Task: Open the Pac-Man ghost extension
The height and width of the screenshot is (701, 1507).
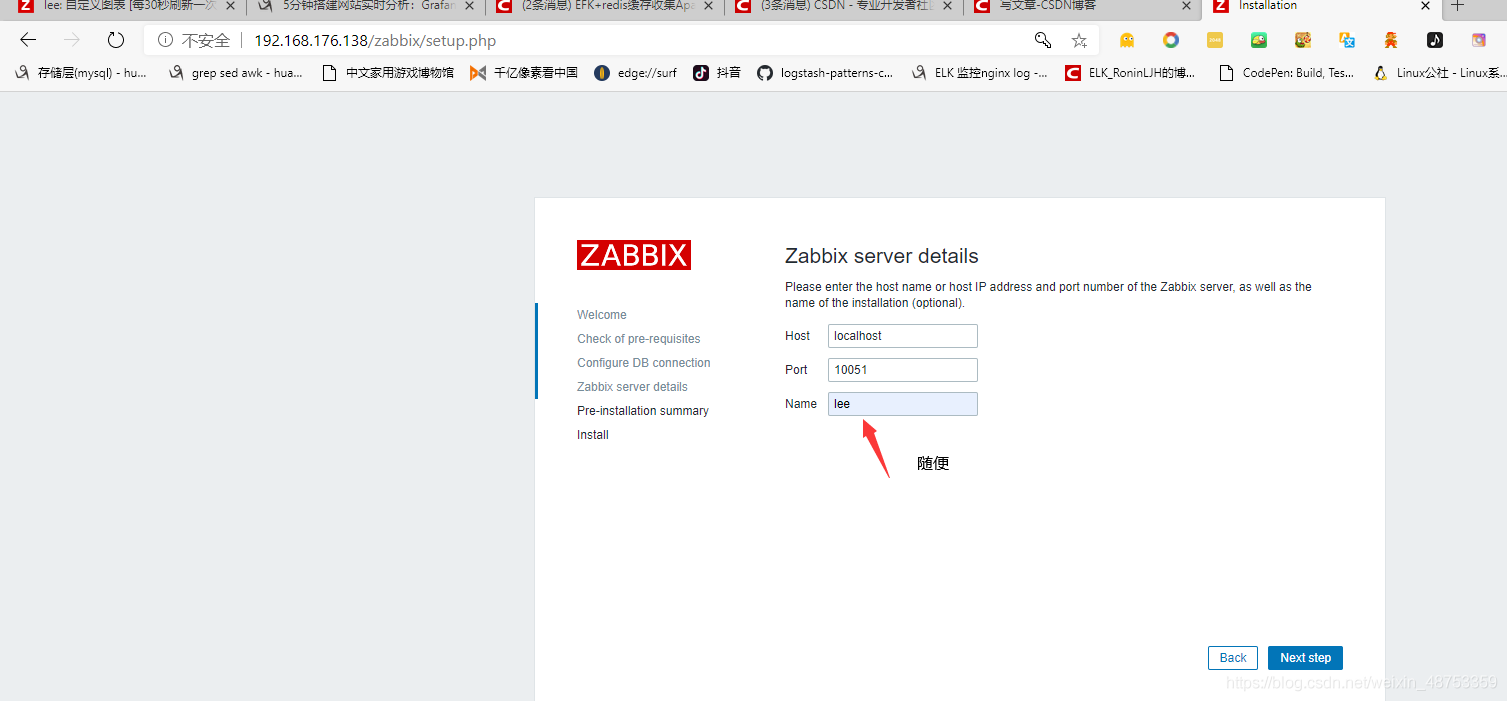Action: click(1127, 40)
